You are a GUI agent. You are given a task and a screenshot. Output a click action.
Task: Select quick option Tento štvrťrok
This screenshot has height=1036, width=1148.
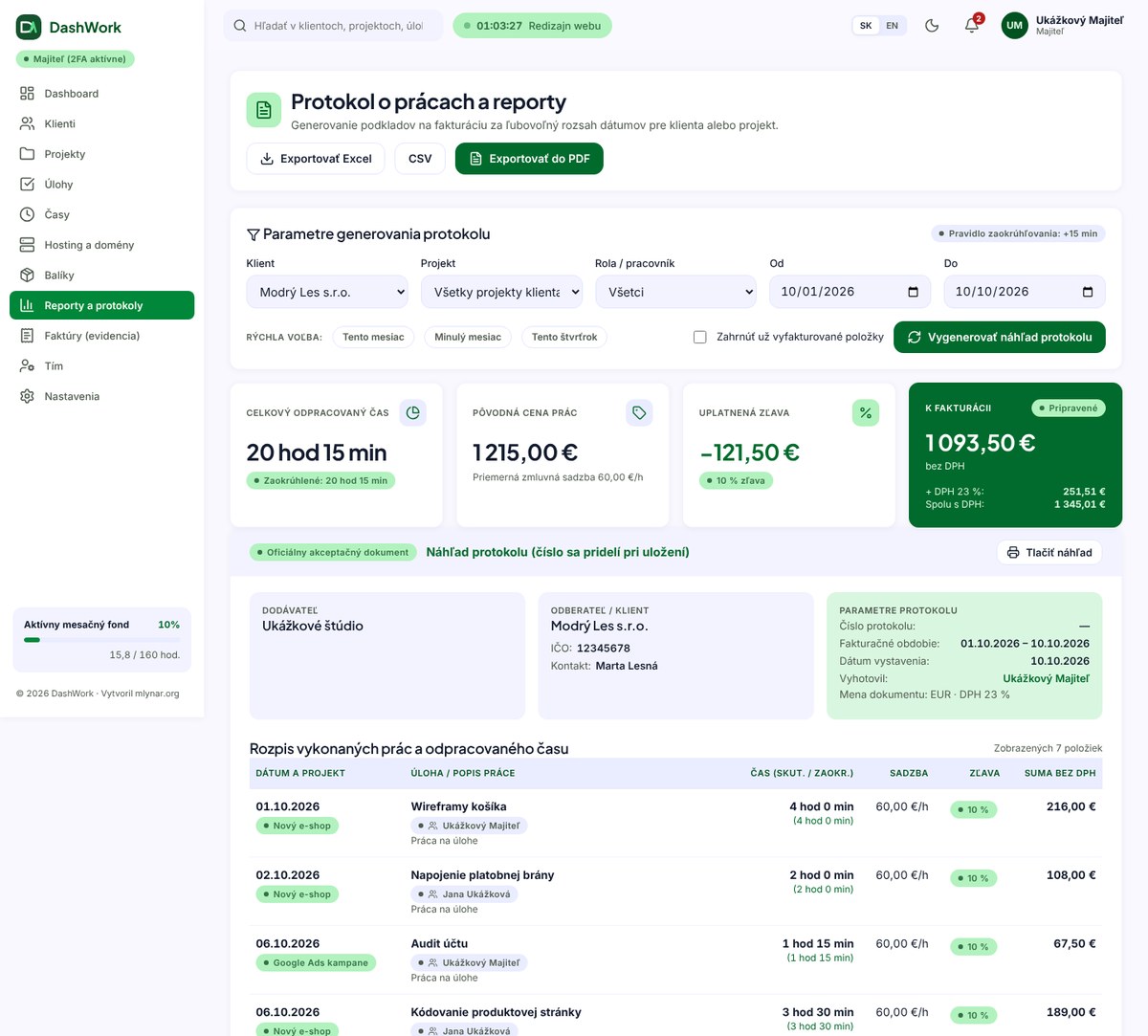[x=564, y=337]
